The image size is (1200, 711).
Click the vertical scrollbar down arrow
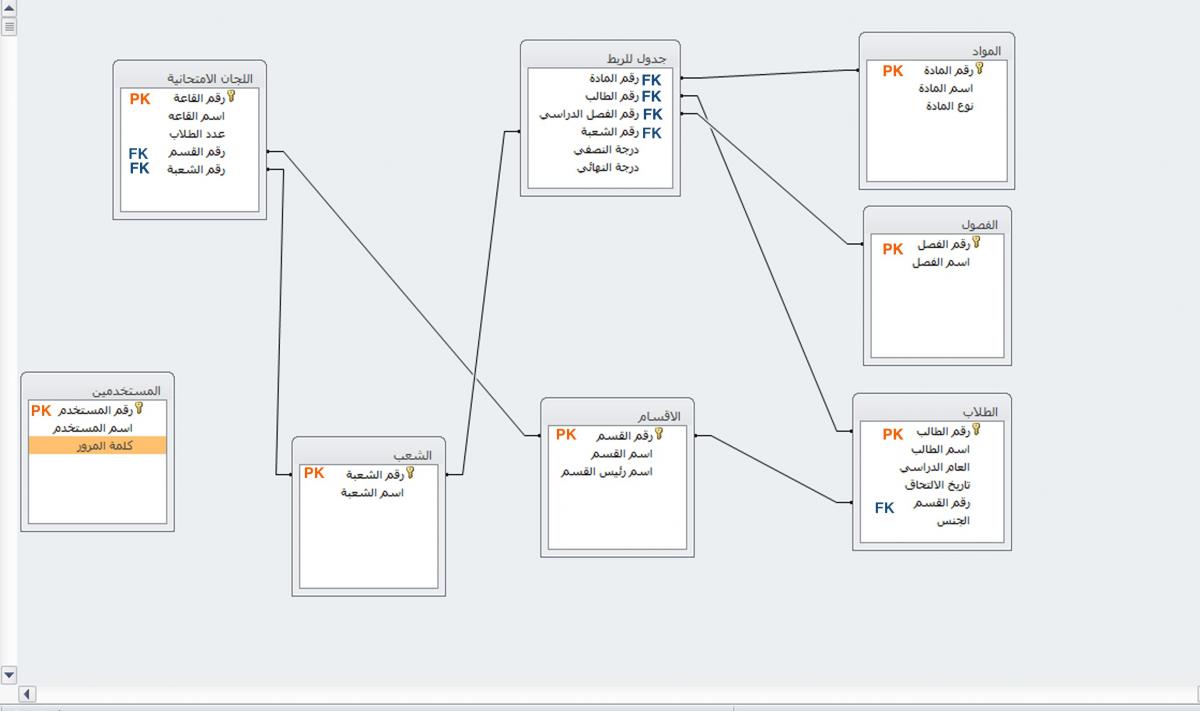pos(9,674)
